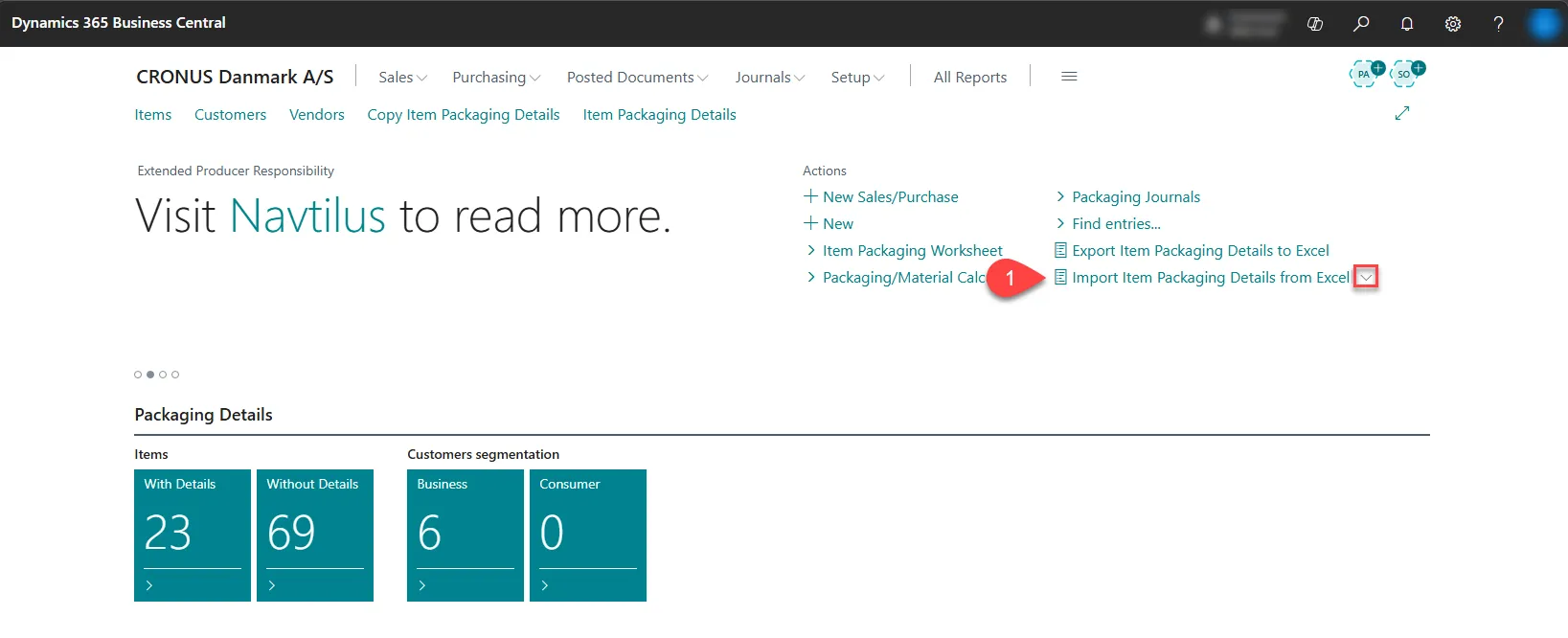Click the Extended Producer Responsibility label

pyautogui.click(x=236, y=171)
